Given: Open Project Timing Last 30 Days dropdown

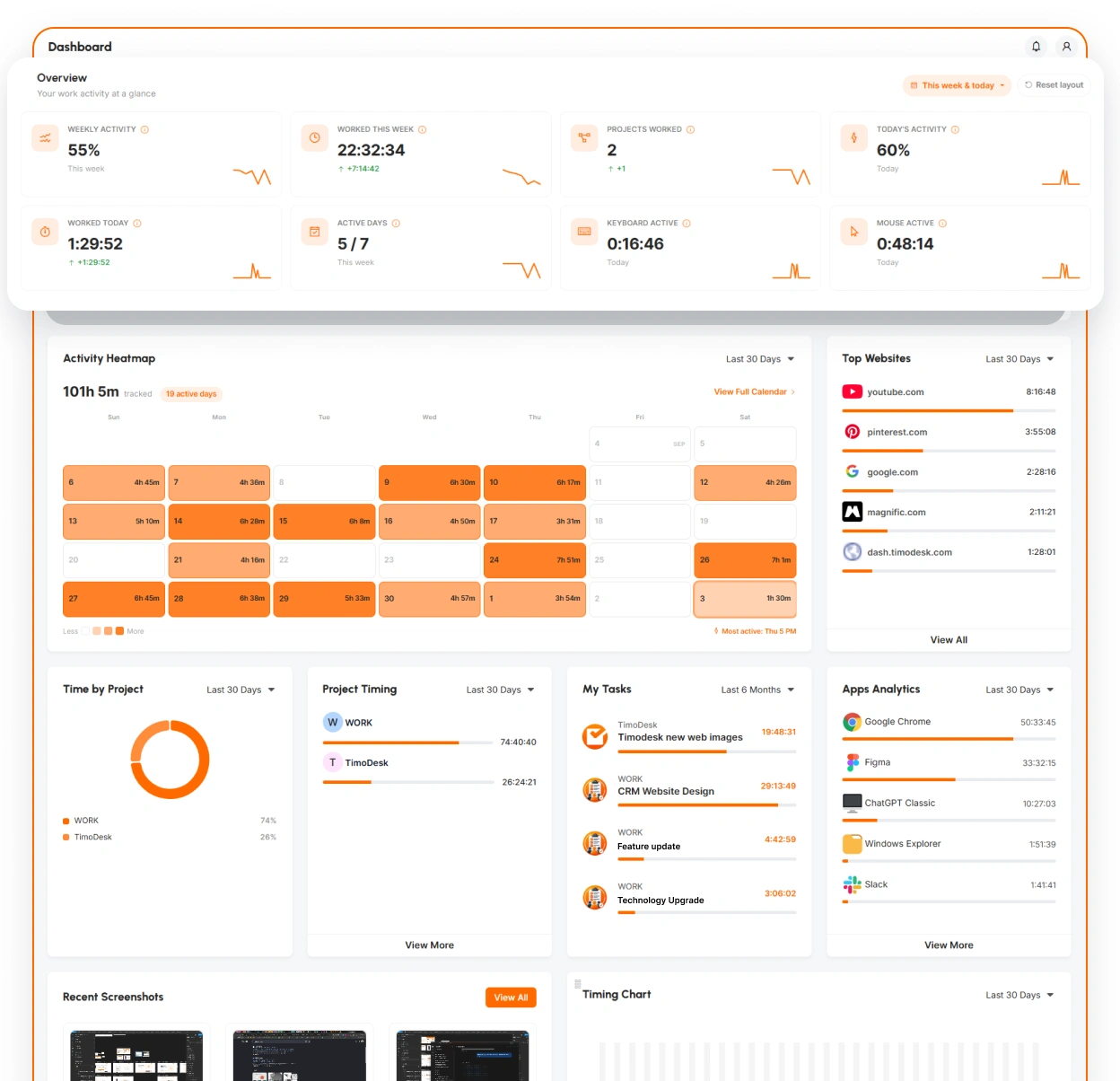Looking at the screenshot, I should (500, 690).
